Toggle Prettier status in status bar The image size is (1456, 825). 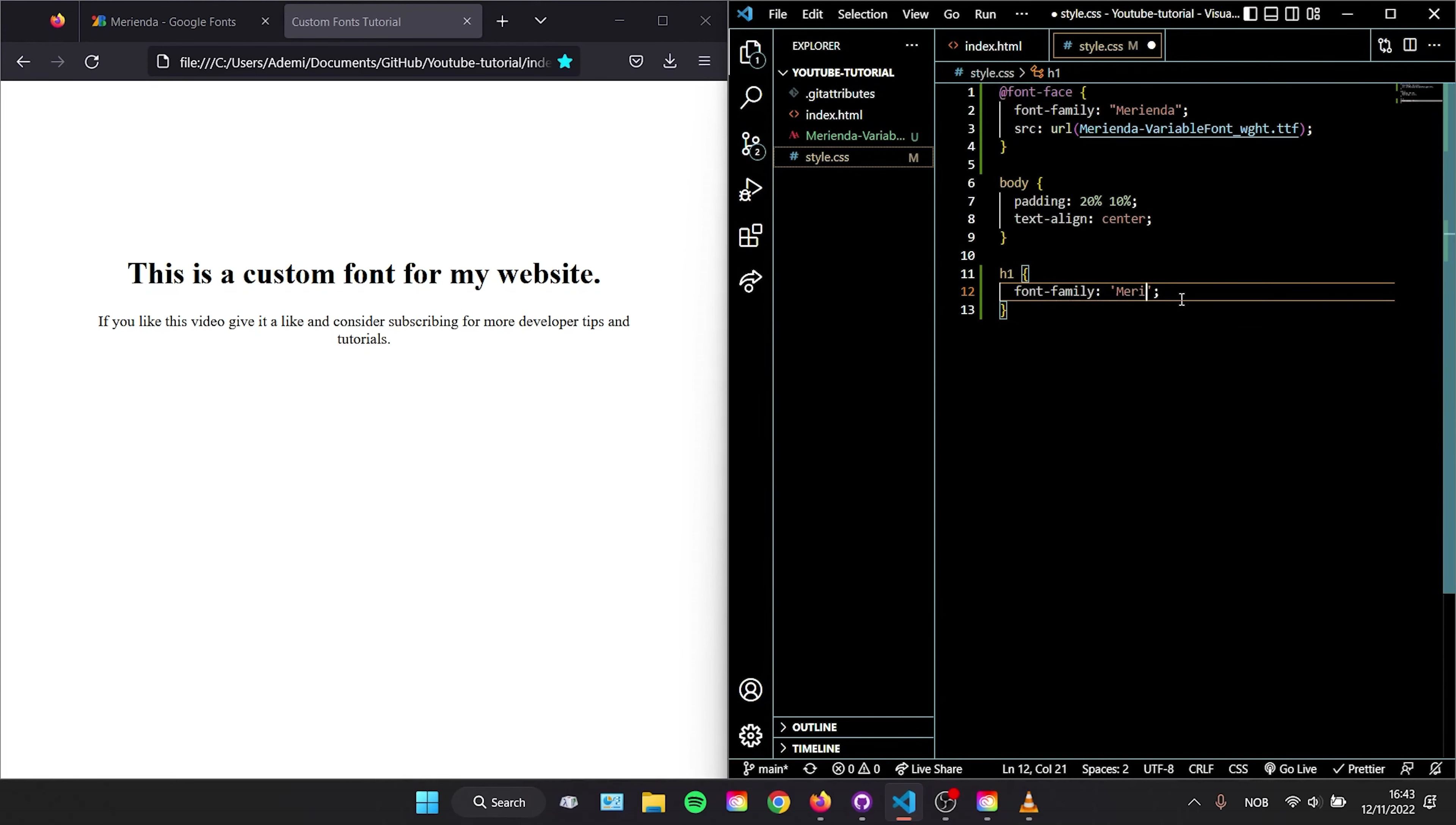[x=1359, y=769]
